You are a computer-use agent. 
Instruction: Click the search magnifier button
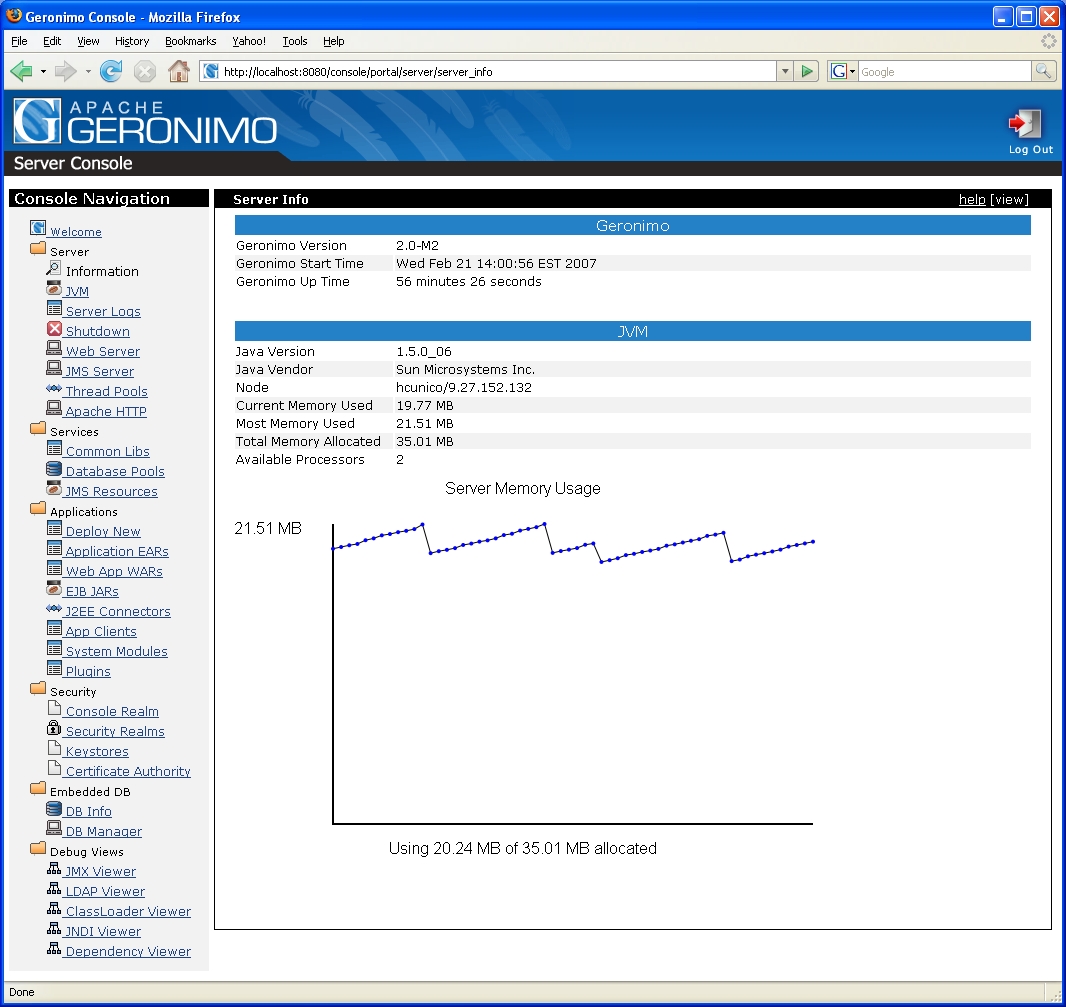[x=1043, y=71]
